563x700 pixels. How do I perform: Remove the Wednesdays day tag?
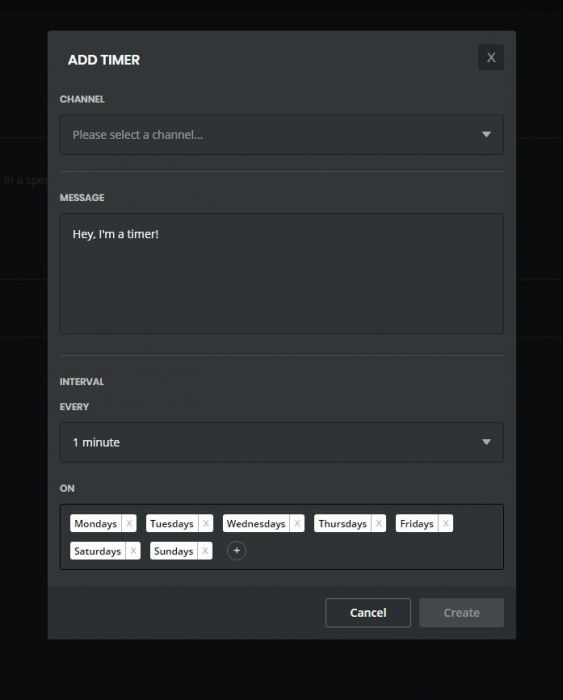(297, 523)
